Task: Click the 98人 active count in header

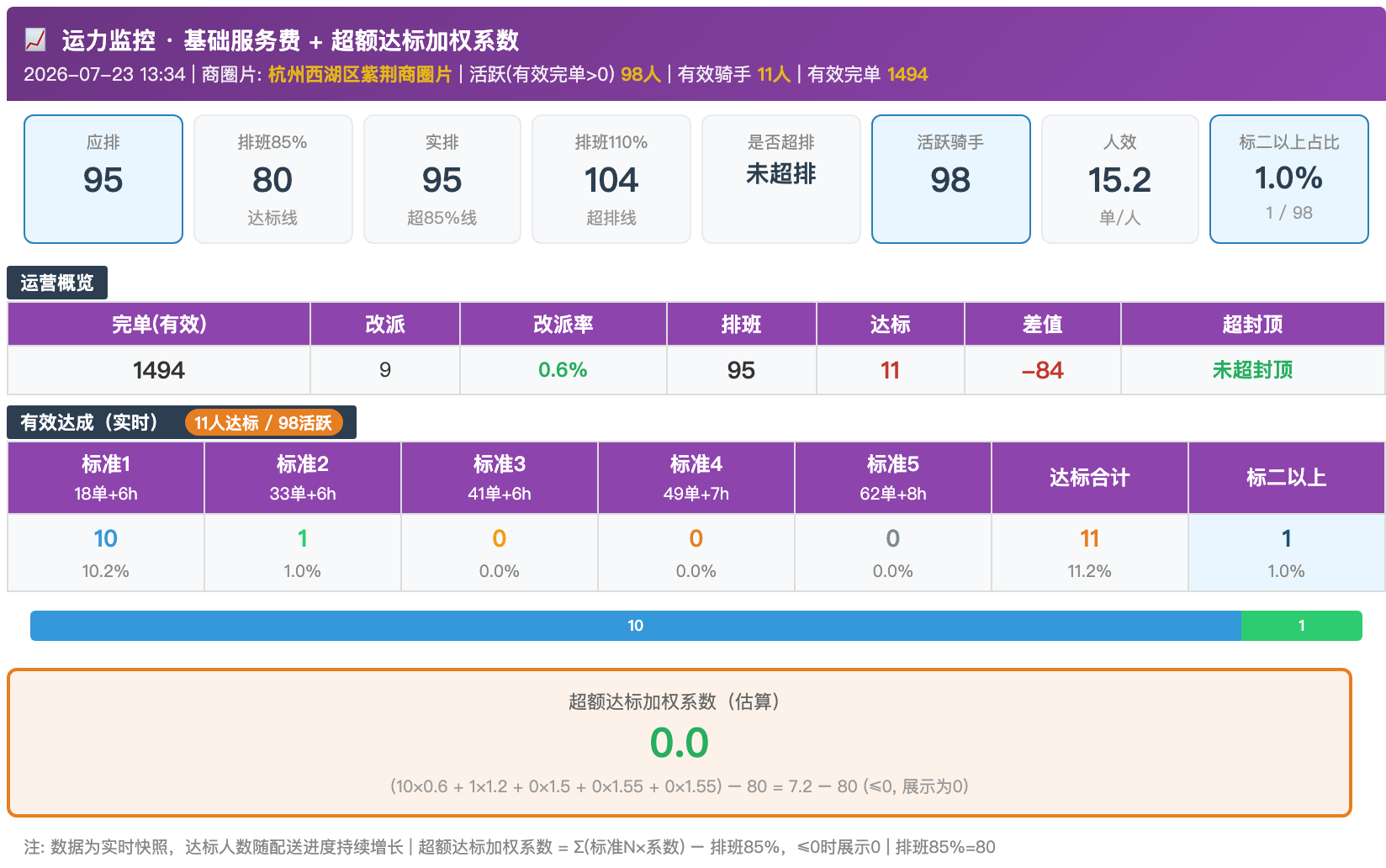Action: click(641, 75)
